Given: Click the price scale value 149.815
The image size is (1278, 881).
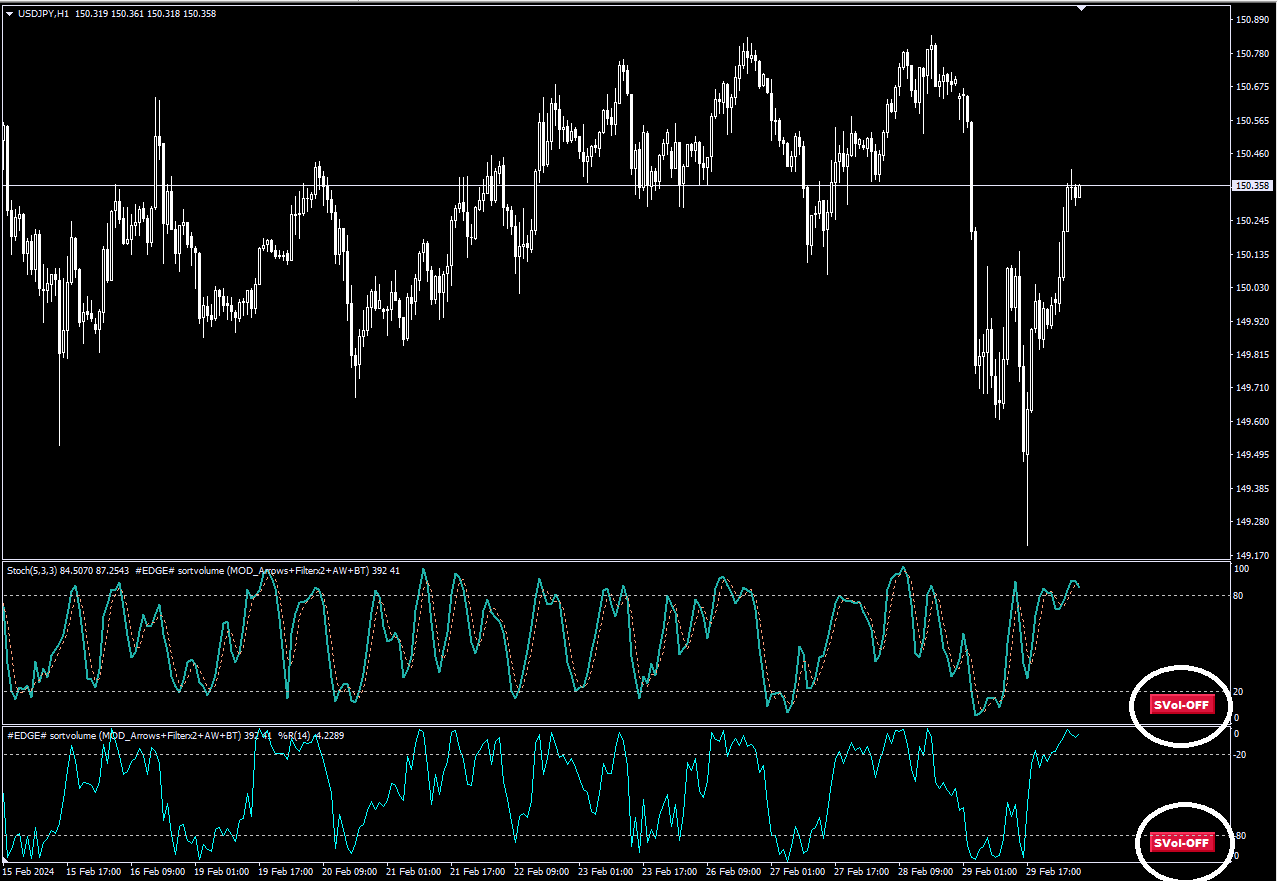Looking at the screenshot, I should 1252,355.
